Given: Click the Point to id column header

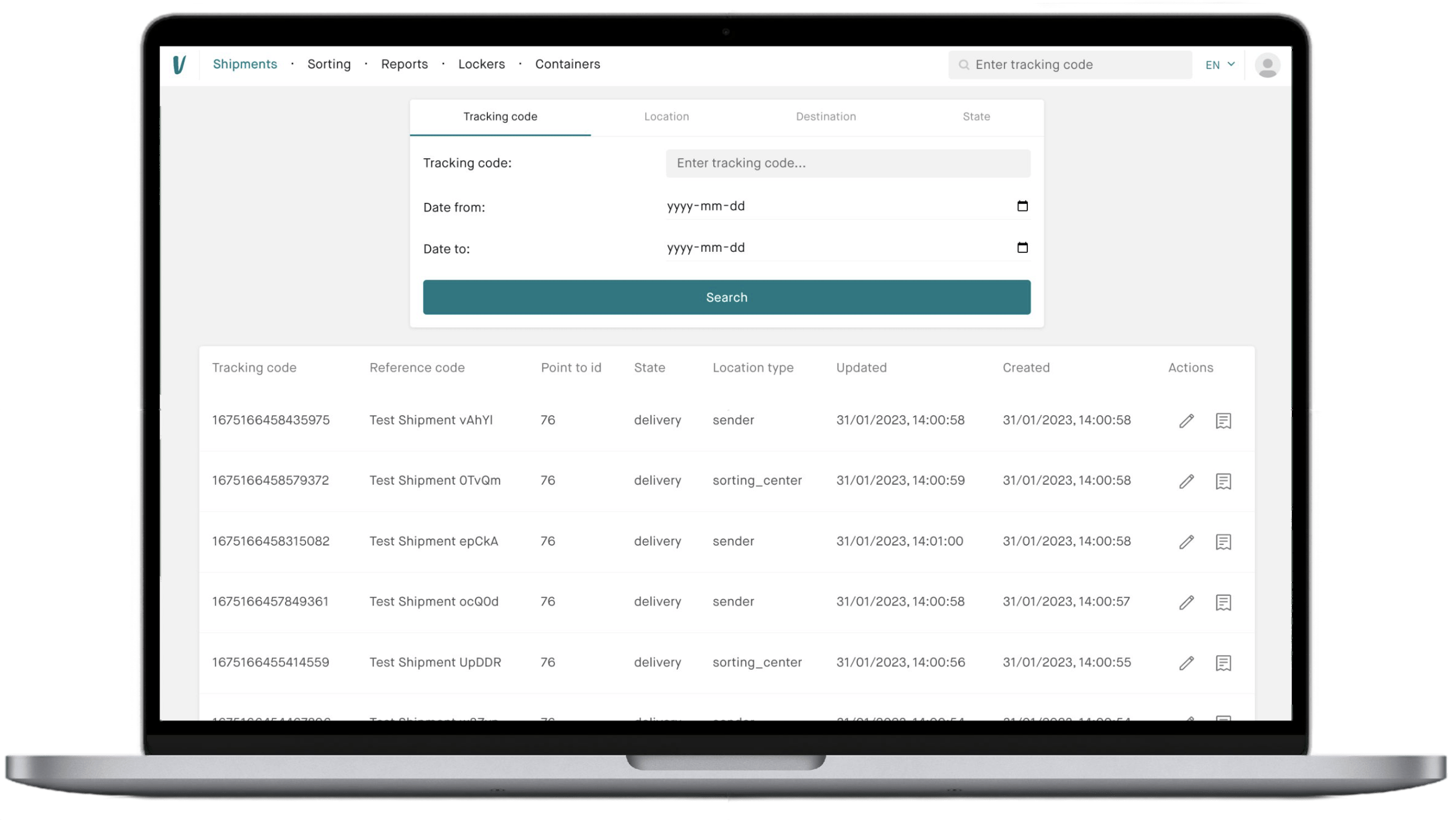Looking at the screenshot, I should [571, 368].
